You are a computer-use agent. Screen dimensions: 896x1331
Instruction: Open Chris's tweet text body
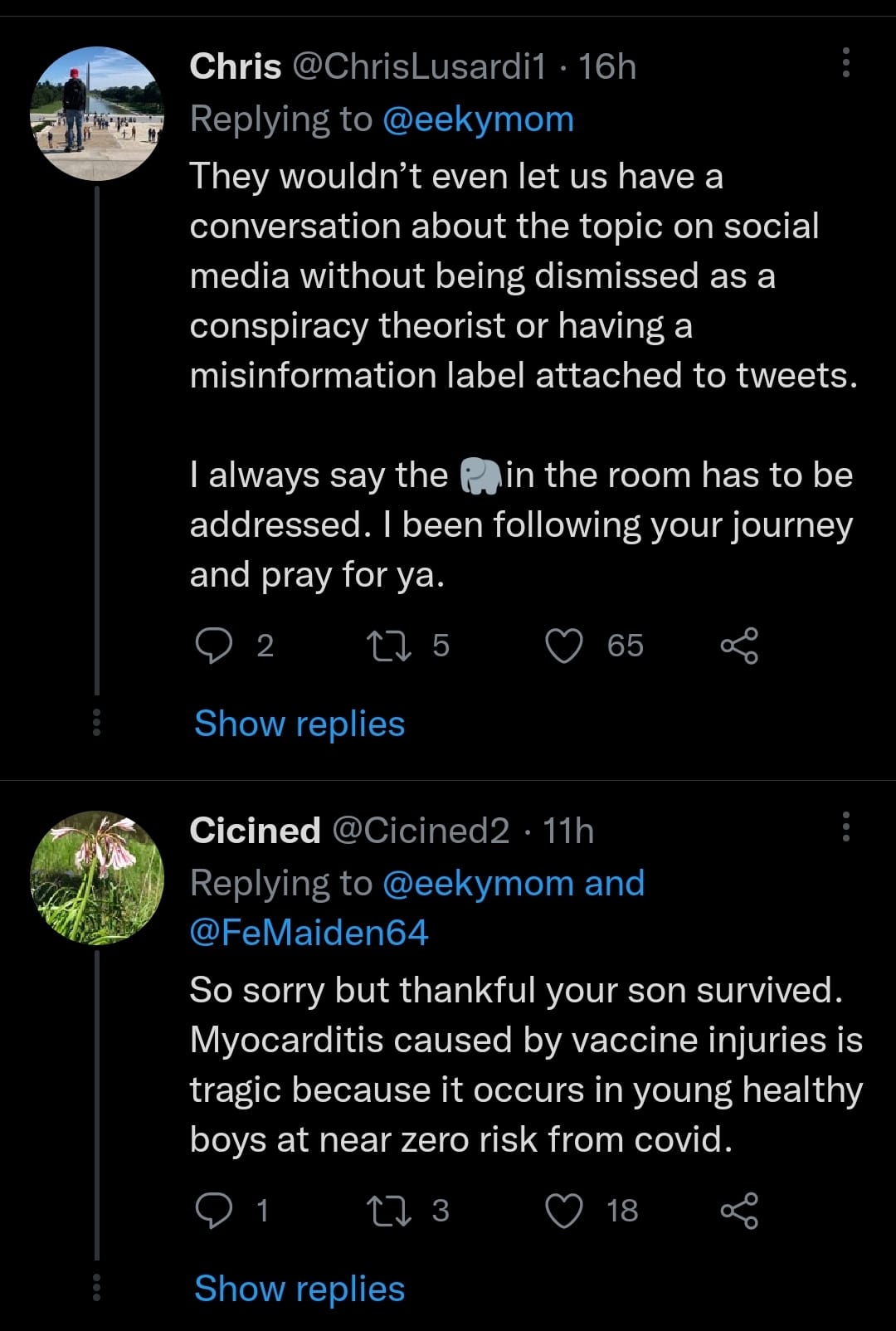[x=523, y=275]
